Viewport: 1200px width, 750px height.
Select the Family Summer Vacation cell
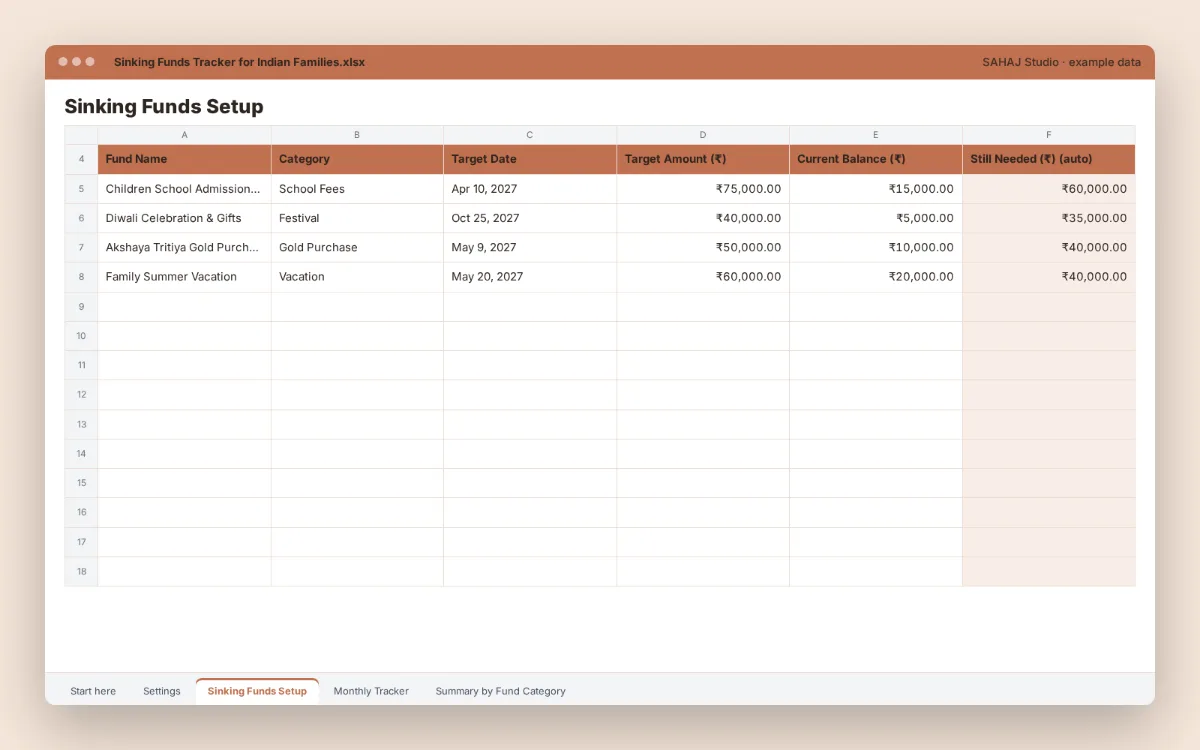pos(184,277)
